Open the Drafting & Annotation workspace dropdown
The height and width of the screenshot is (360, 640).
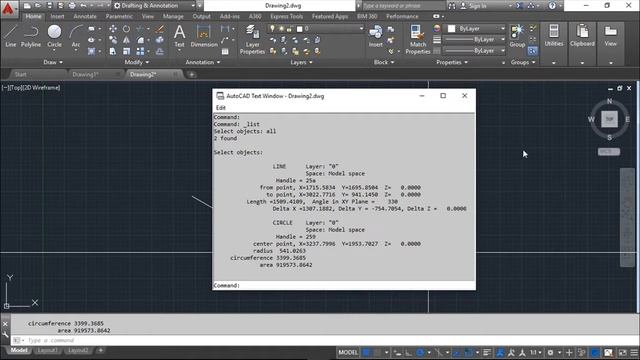[x=154, y=6]
